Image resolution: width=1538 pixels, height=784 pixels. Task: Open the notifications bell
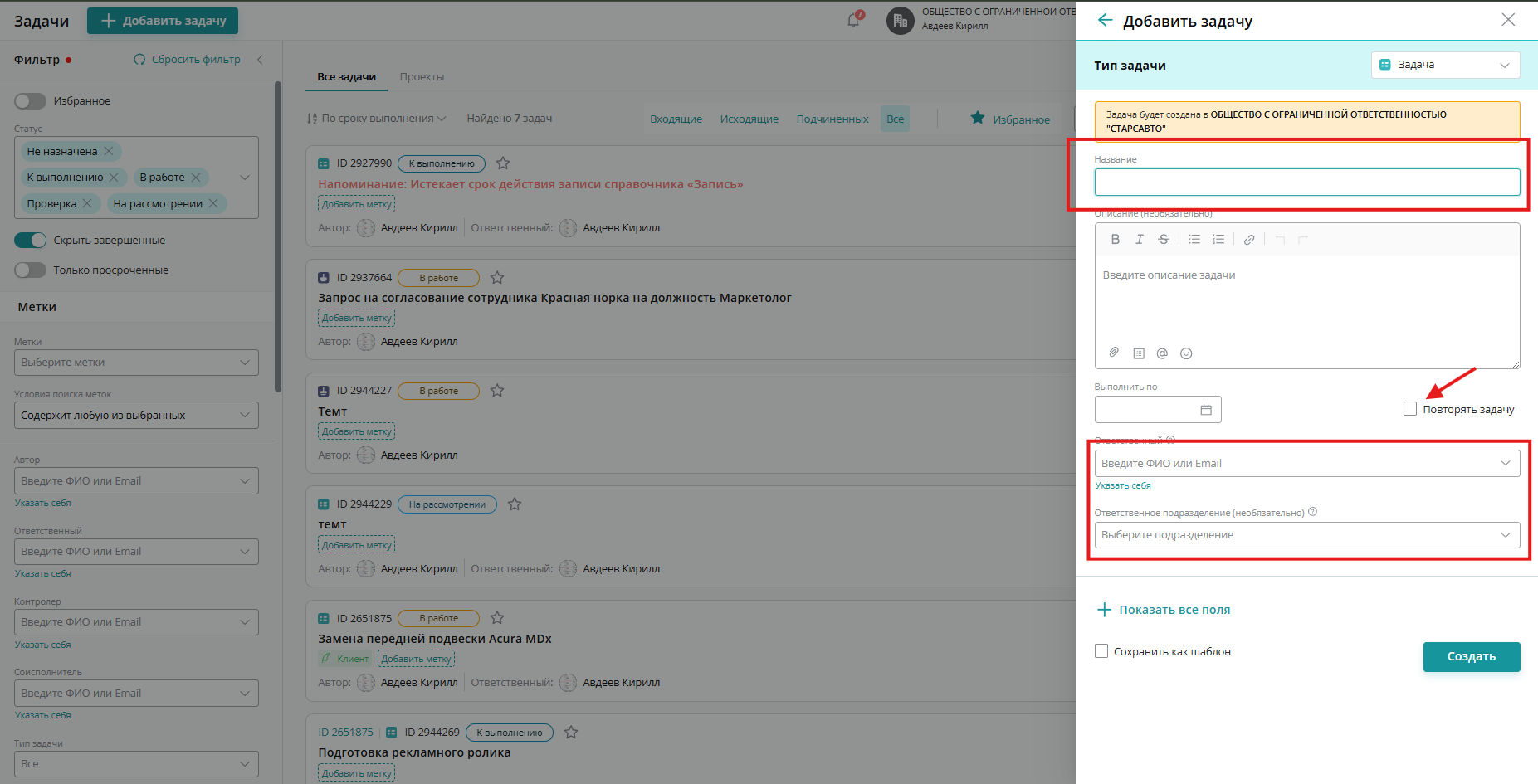pyautogui.click(x=854, y=20)
